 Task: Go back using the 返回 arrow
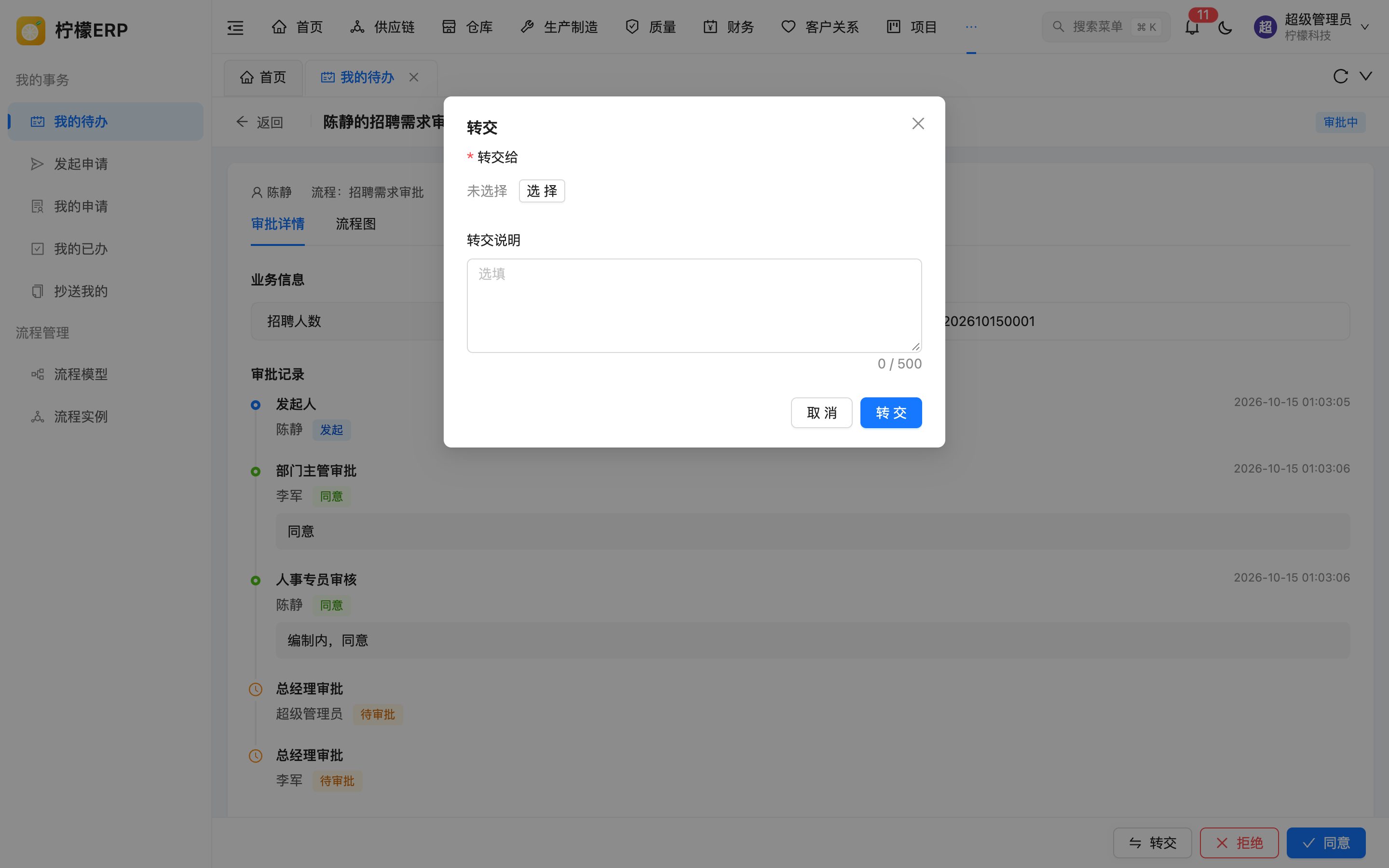[x=259, y=122]
